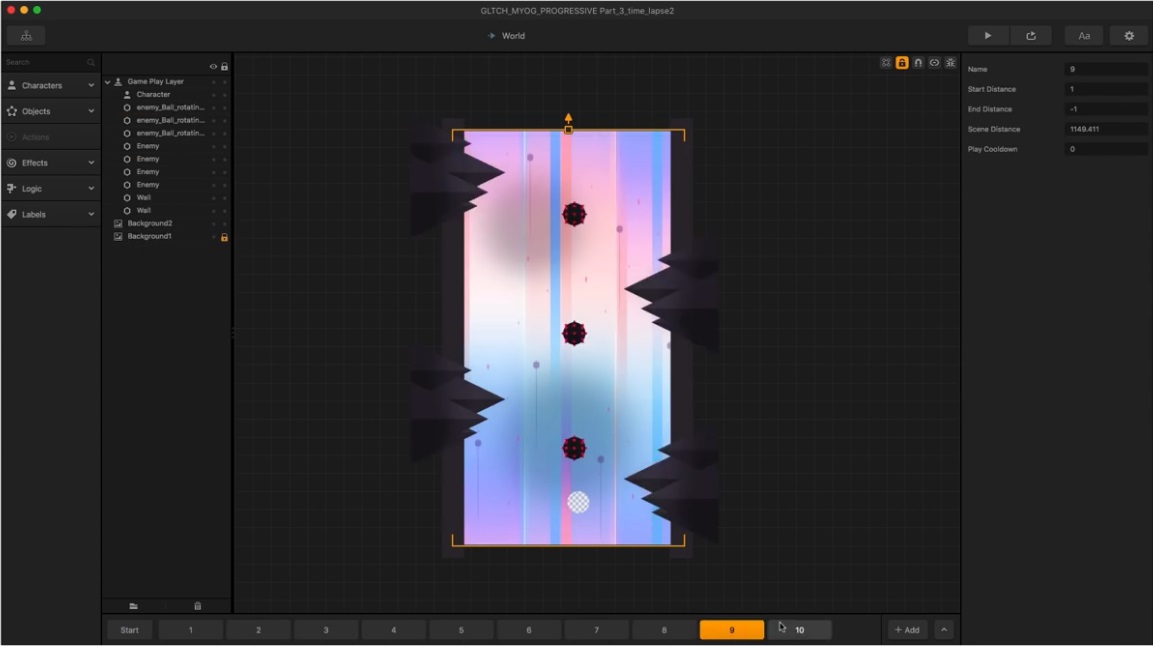Click the Game Play Layer joystick icon
Screen dimensions: 1153x647
118,82
